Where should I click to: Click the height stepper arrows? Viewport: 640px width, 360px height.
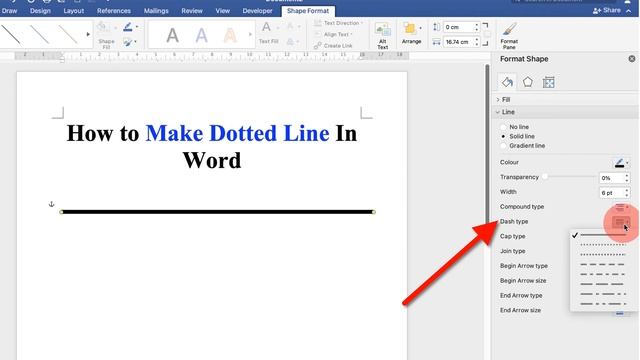[x=476, y=27]
